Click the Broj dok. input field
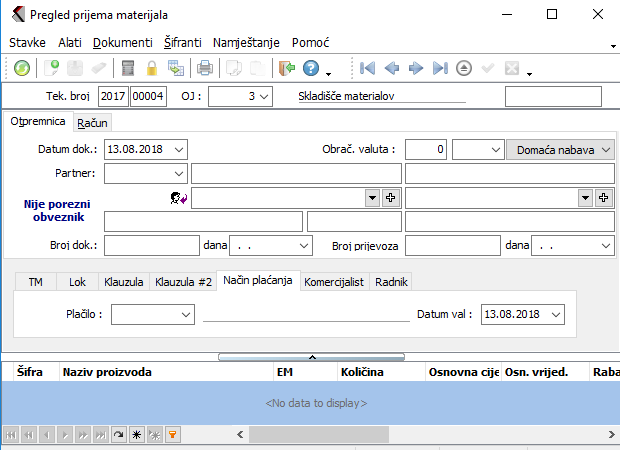This screenshot has width=620, height=450. [x=152, y=245]
